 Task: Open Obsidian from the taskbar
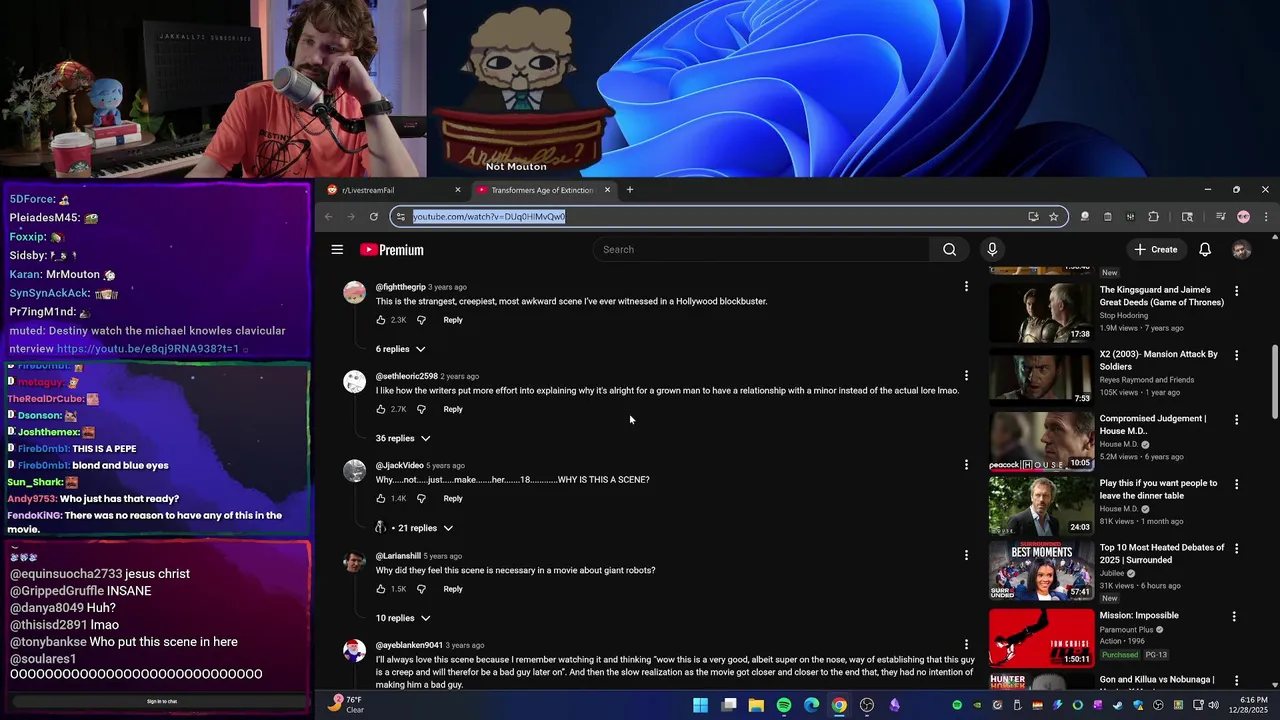point(894,705)
